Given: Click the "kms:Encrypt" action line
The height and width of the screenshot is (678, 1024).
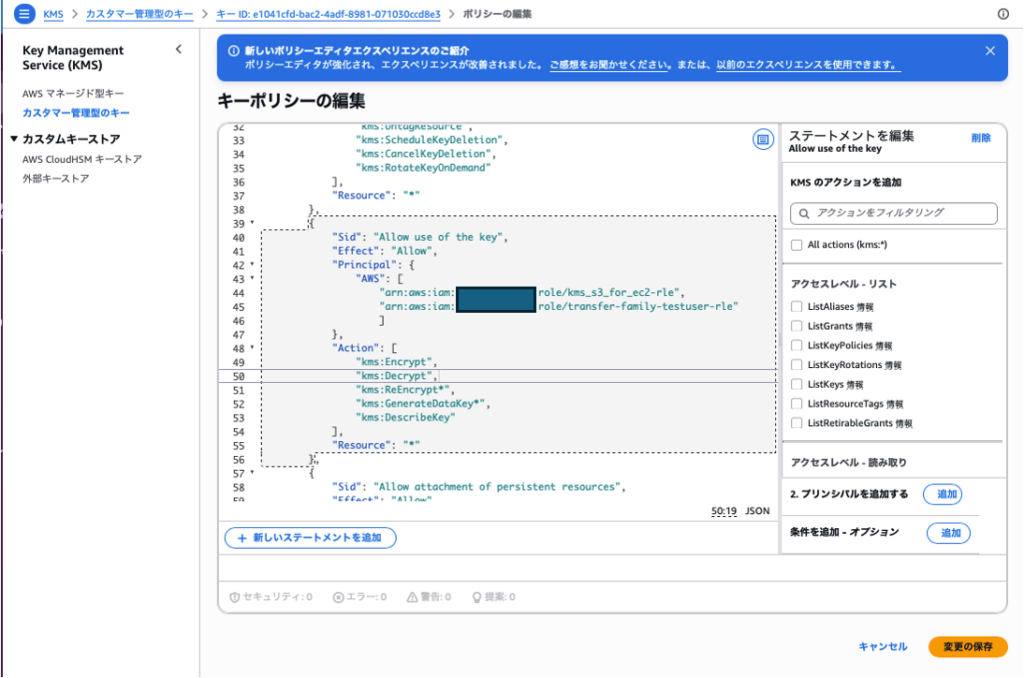Looking at the screenshot, I should pos(396,362).
